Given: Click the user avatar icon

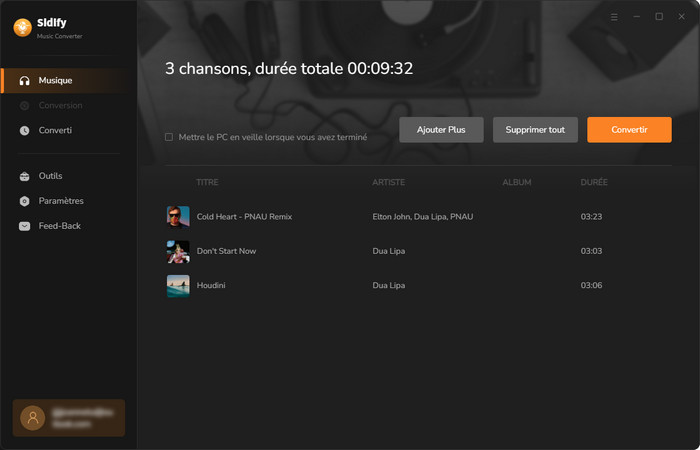Looking at the screenshot, I should [x=34, y=418].
